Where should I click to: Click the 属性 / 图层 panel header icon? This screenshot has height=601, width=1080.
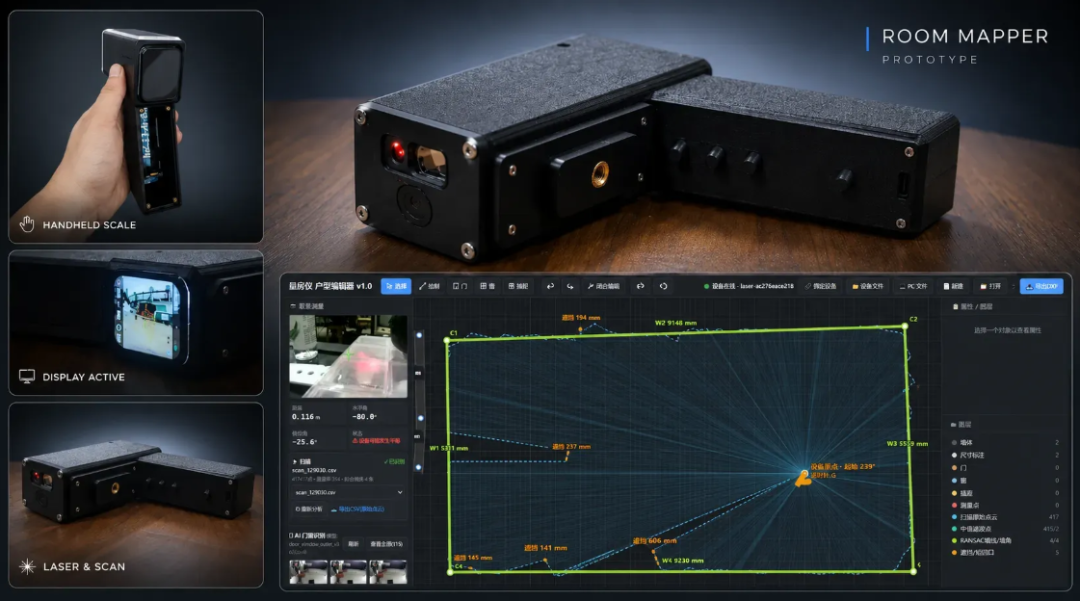coord(955,306)
